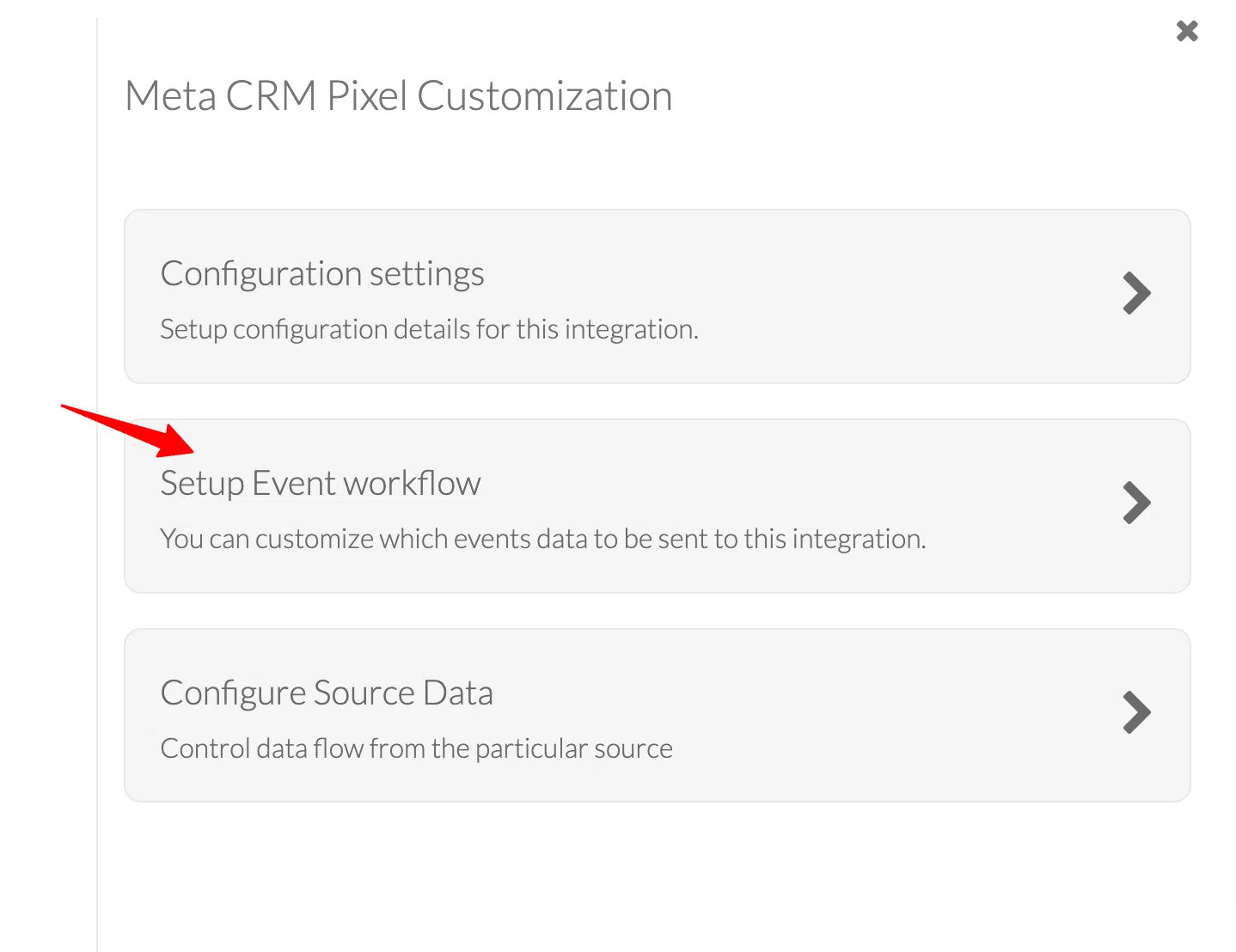Click the word "Customization" in the heading
Image resolution: width=1236 pixels, height=952 pixels.
(544, 96)
